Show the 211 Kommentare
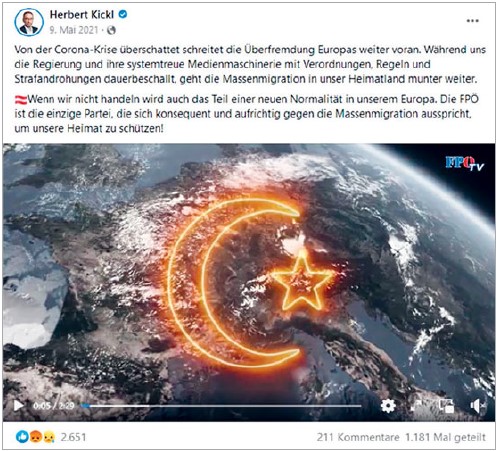Screen dimensions: 498x451 358,437
